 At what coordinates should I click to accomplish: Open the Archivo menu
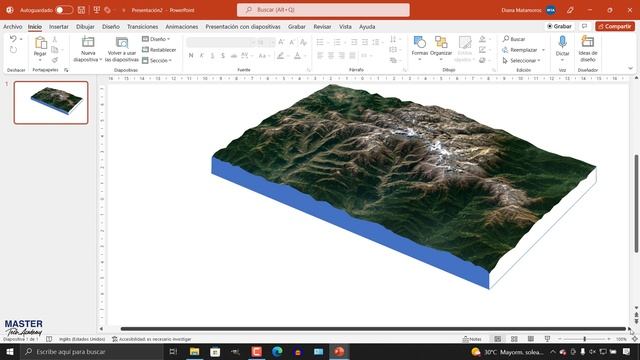click(x=13, y=27)
